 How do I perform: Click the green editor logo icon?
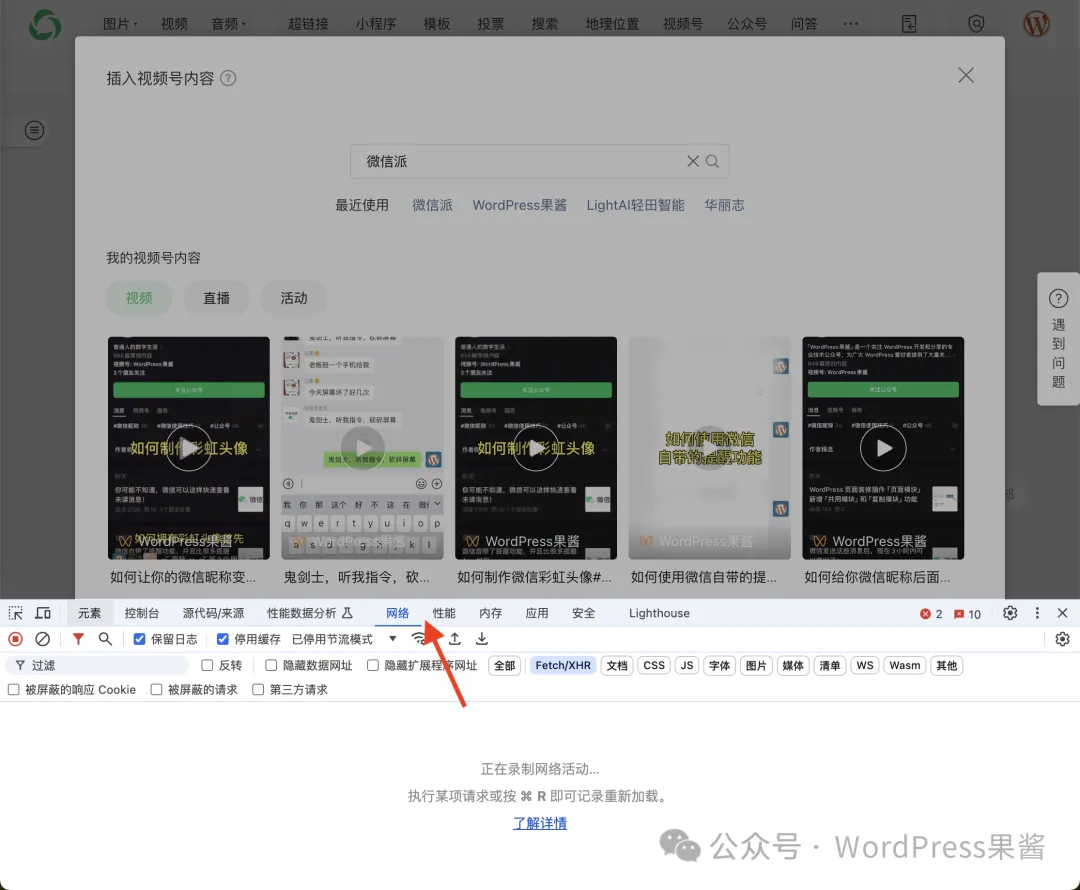point(45,24)
